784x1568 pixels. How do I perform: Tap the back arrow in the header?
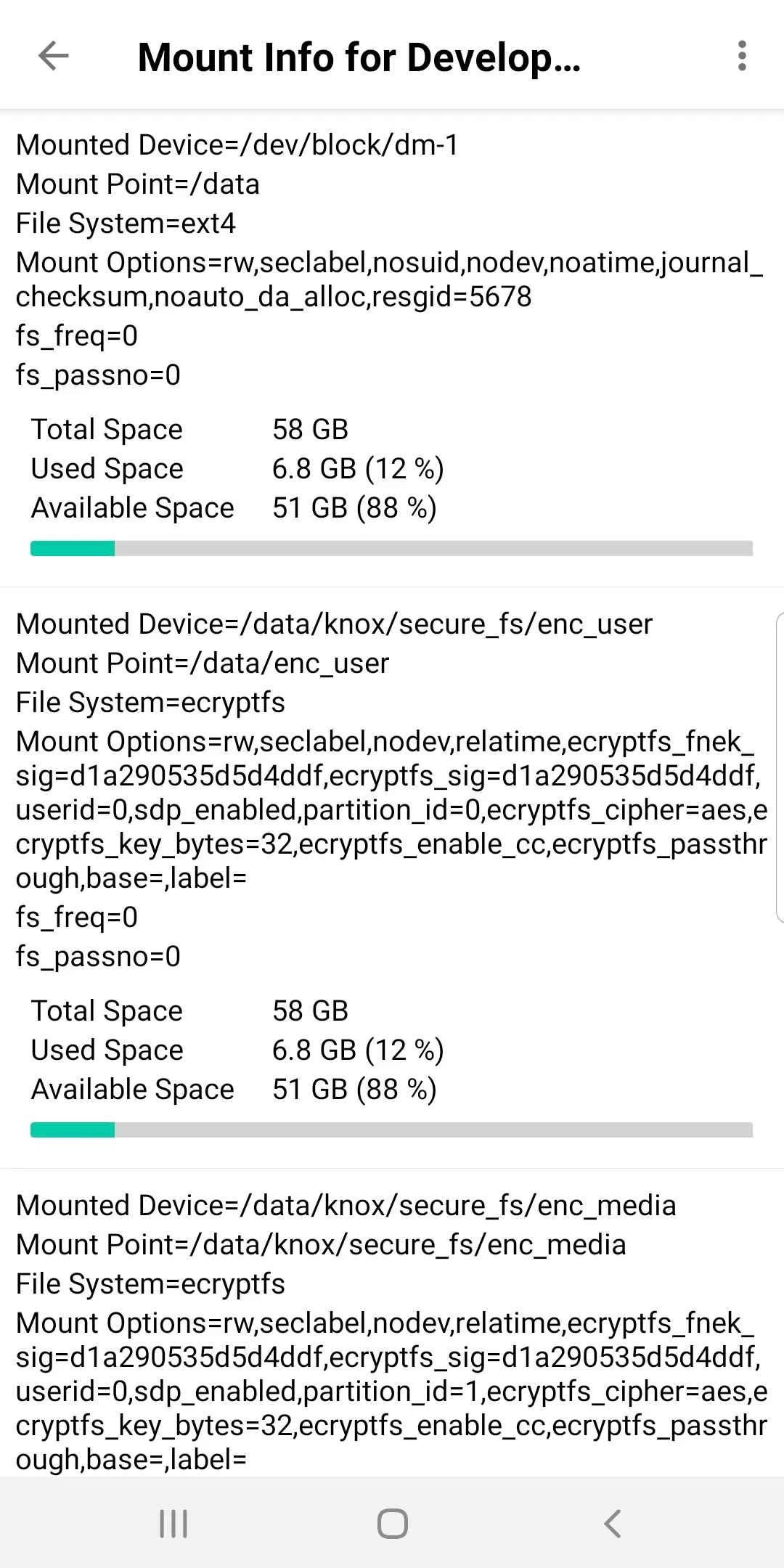[53, 56]
